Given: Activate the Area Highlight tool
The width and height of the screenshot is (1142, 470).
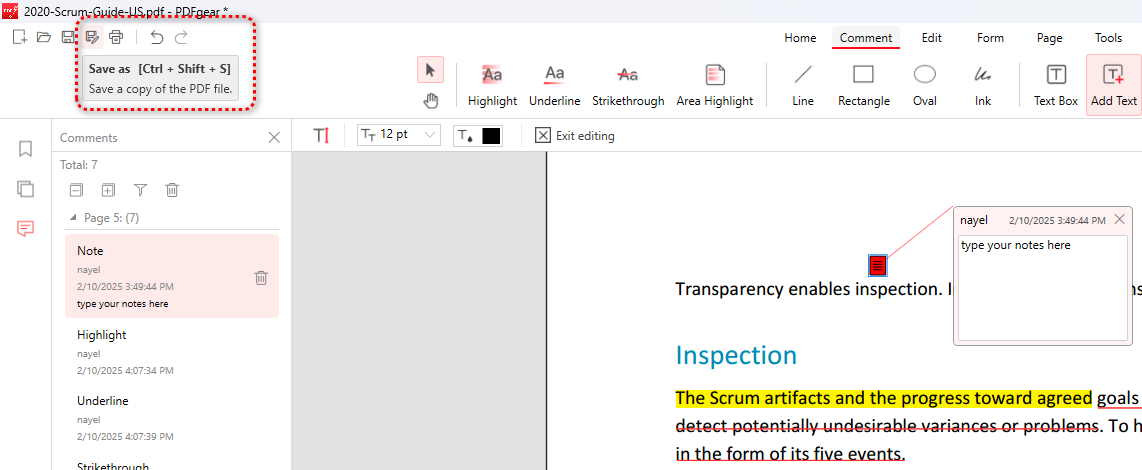Looking at the screenshot, I should [x=714, y=85].
